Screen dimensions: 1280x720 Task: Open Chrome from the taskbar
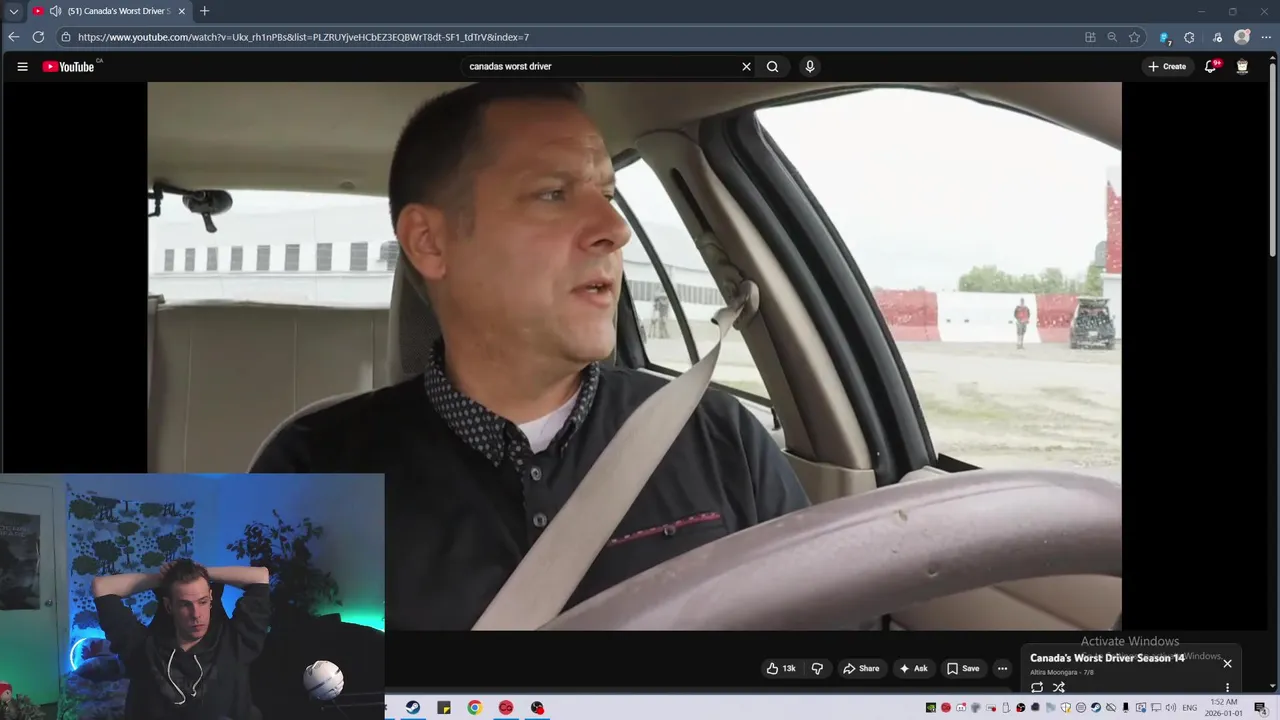pyautogui.click(x=475, y=708)
